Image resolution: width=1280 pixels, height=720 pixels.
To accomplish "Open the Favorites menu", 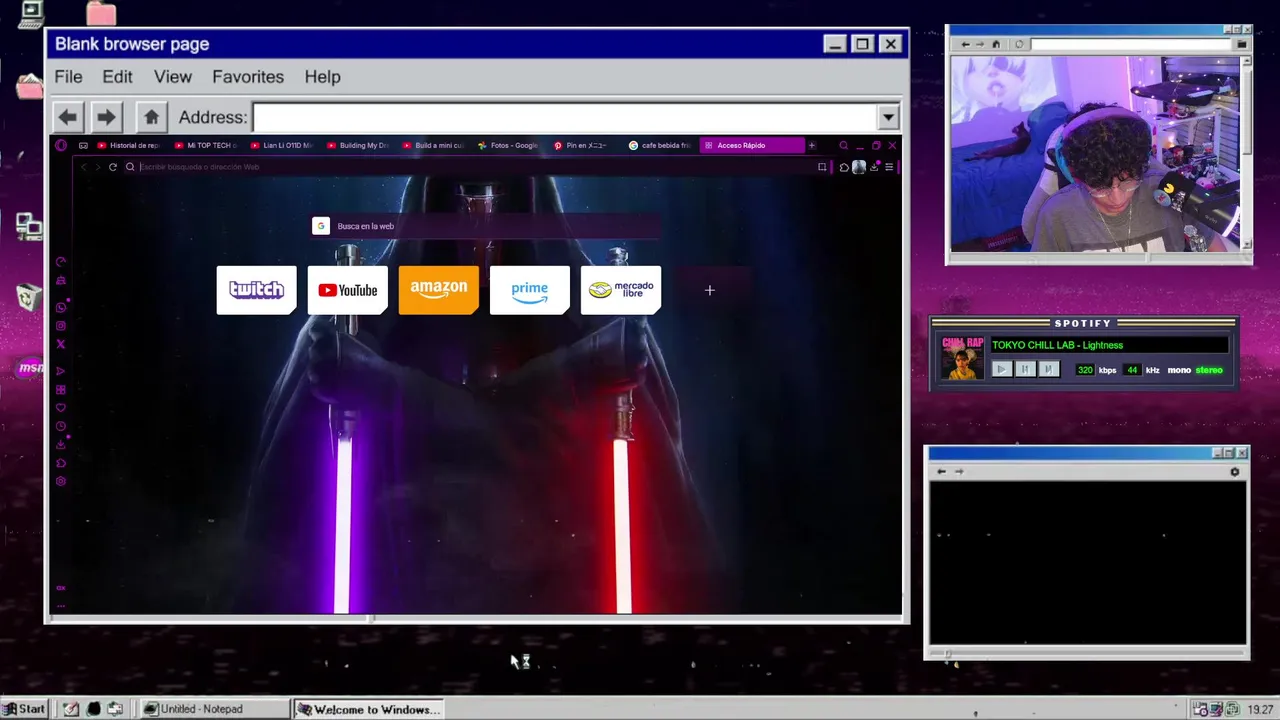I will [x=248, y=77].
